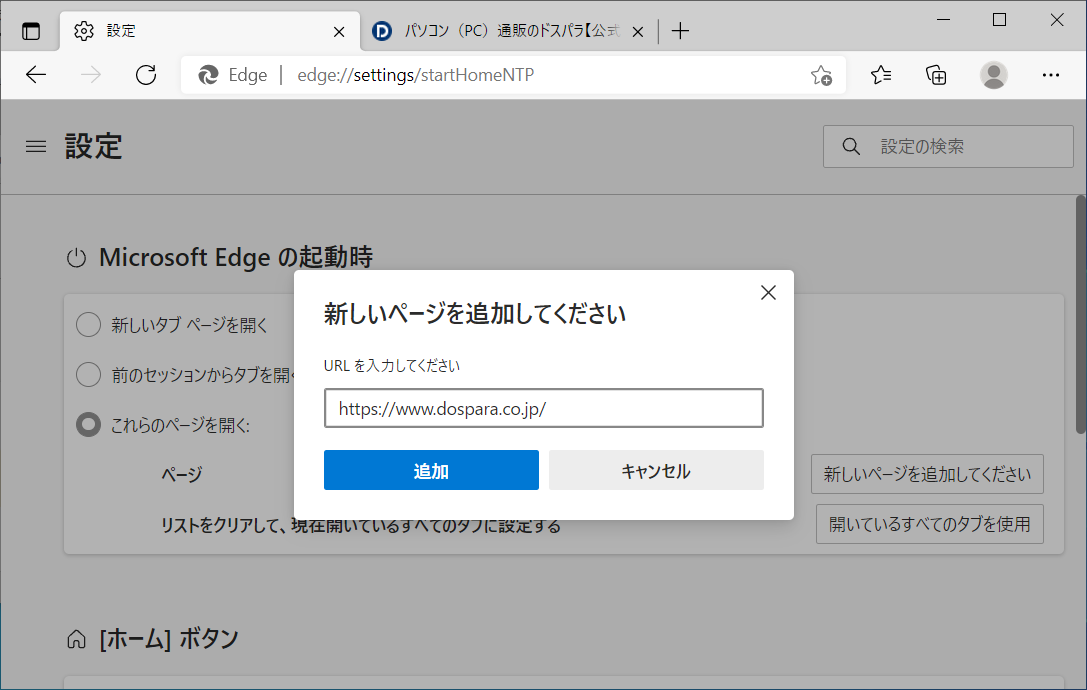Click the forward arrow button

pos(91,75)
